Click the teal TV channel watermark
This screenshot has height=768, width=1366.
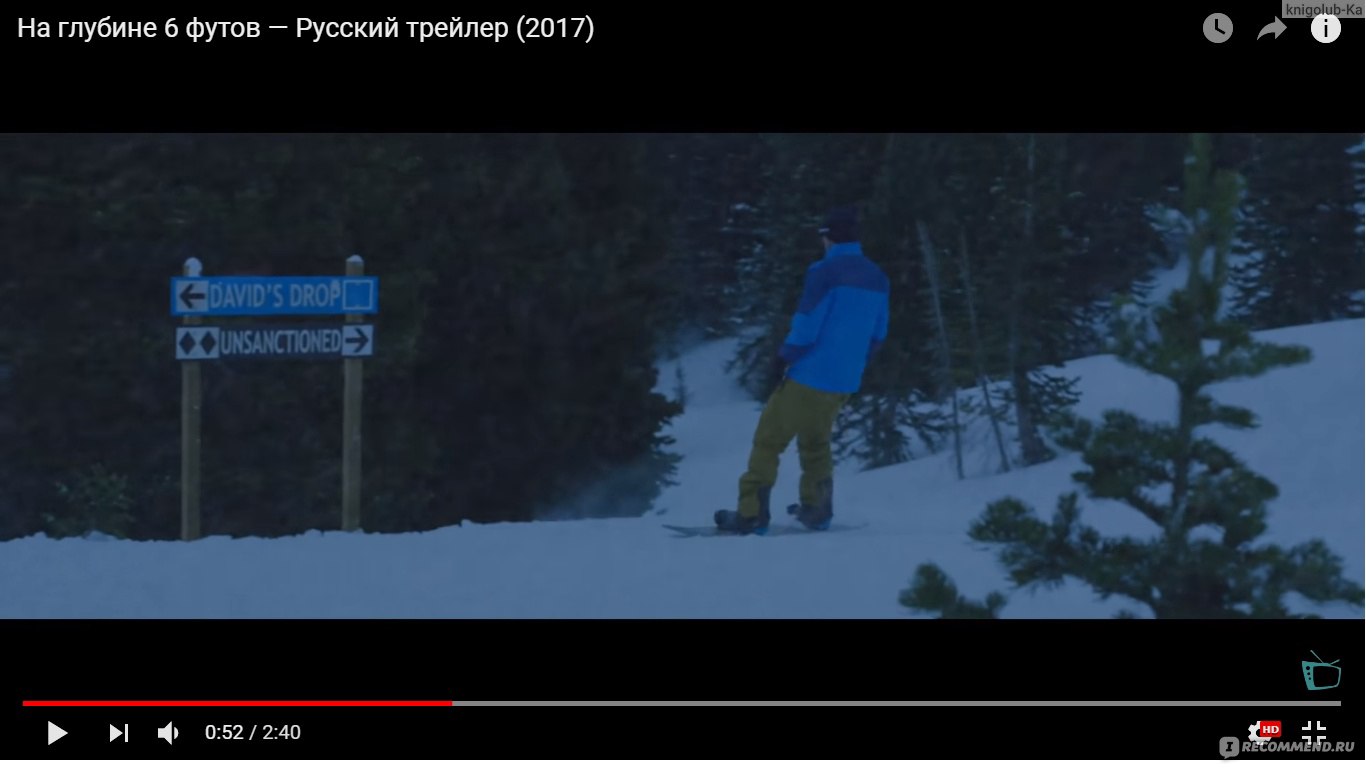1321,671
